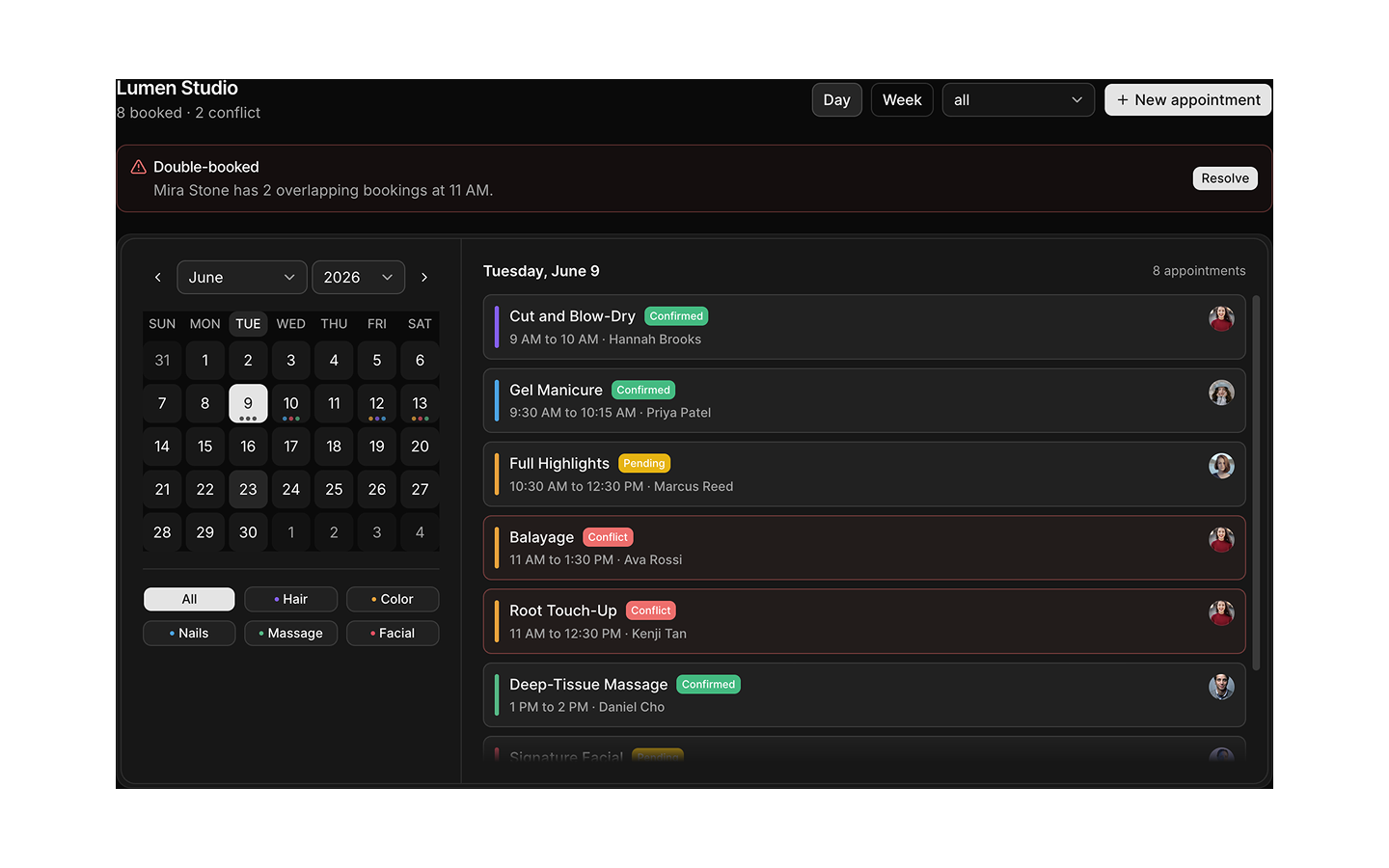Click the Lumen Studio title

click(177, 89)
